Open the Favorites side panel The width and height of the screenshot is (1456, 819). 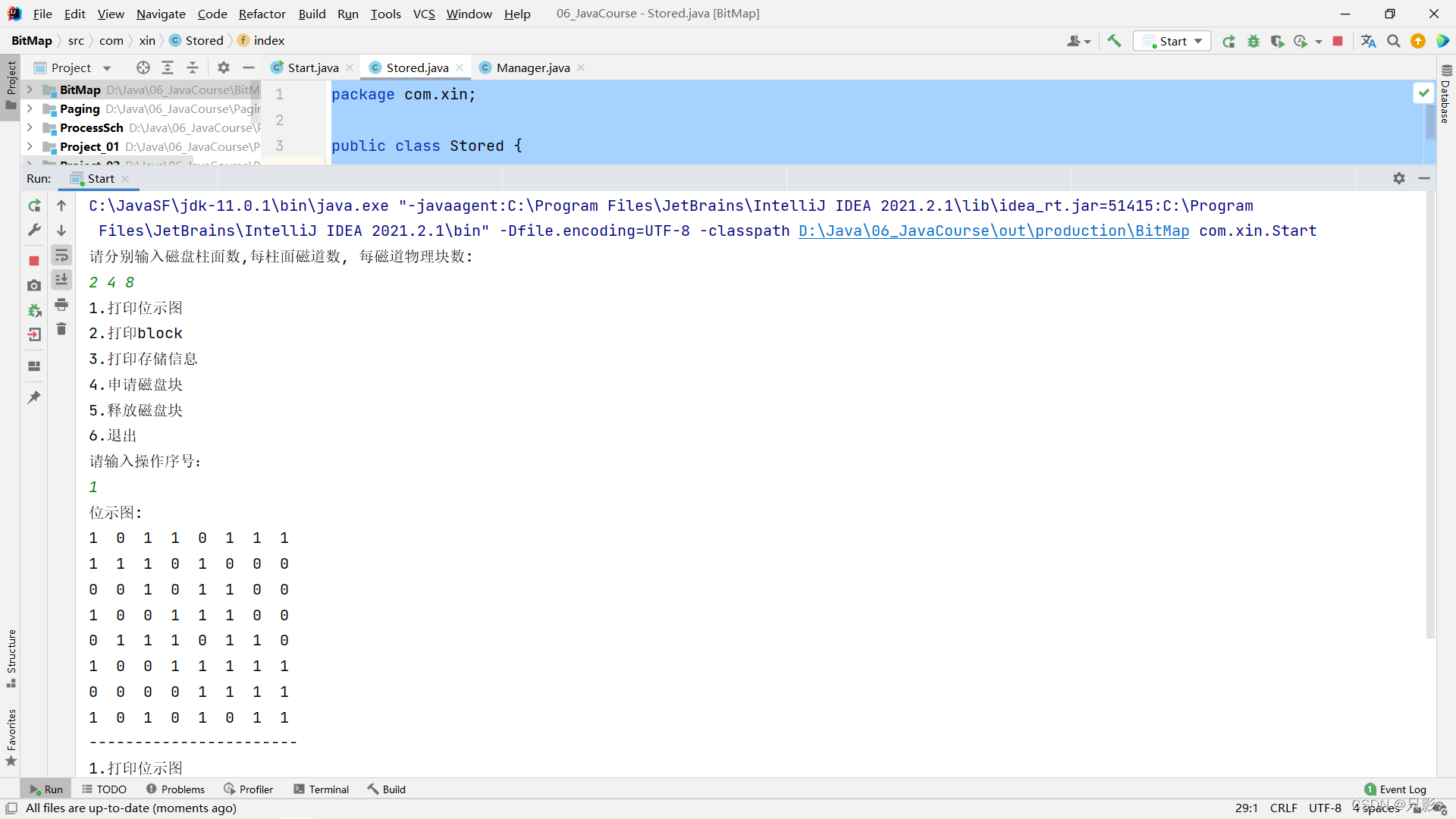tap(11, 737)
